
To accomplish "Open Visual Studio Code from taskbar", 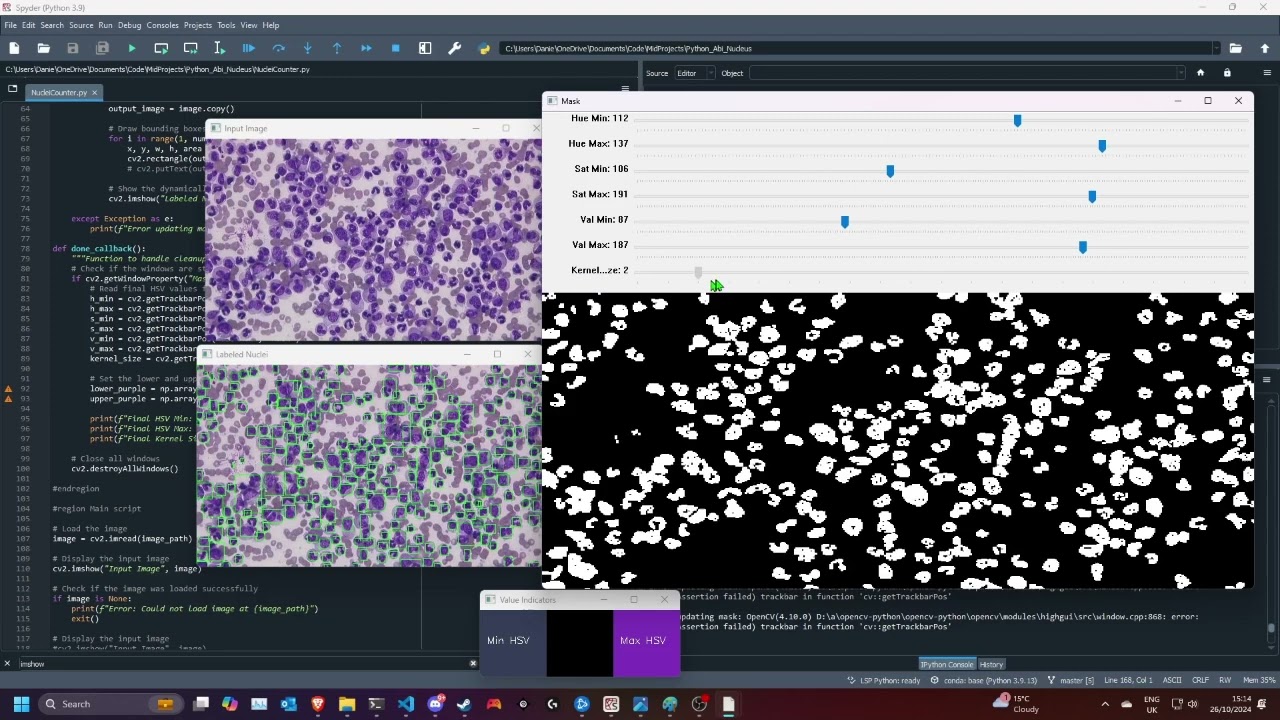I will [x=406, y=704].
